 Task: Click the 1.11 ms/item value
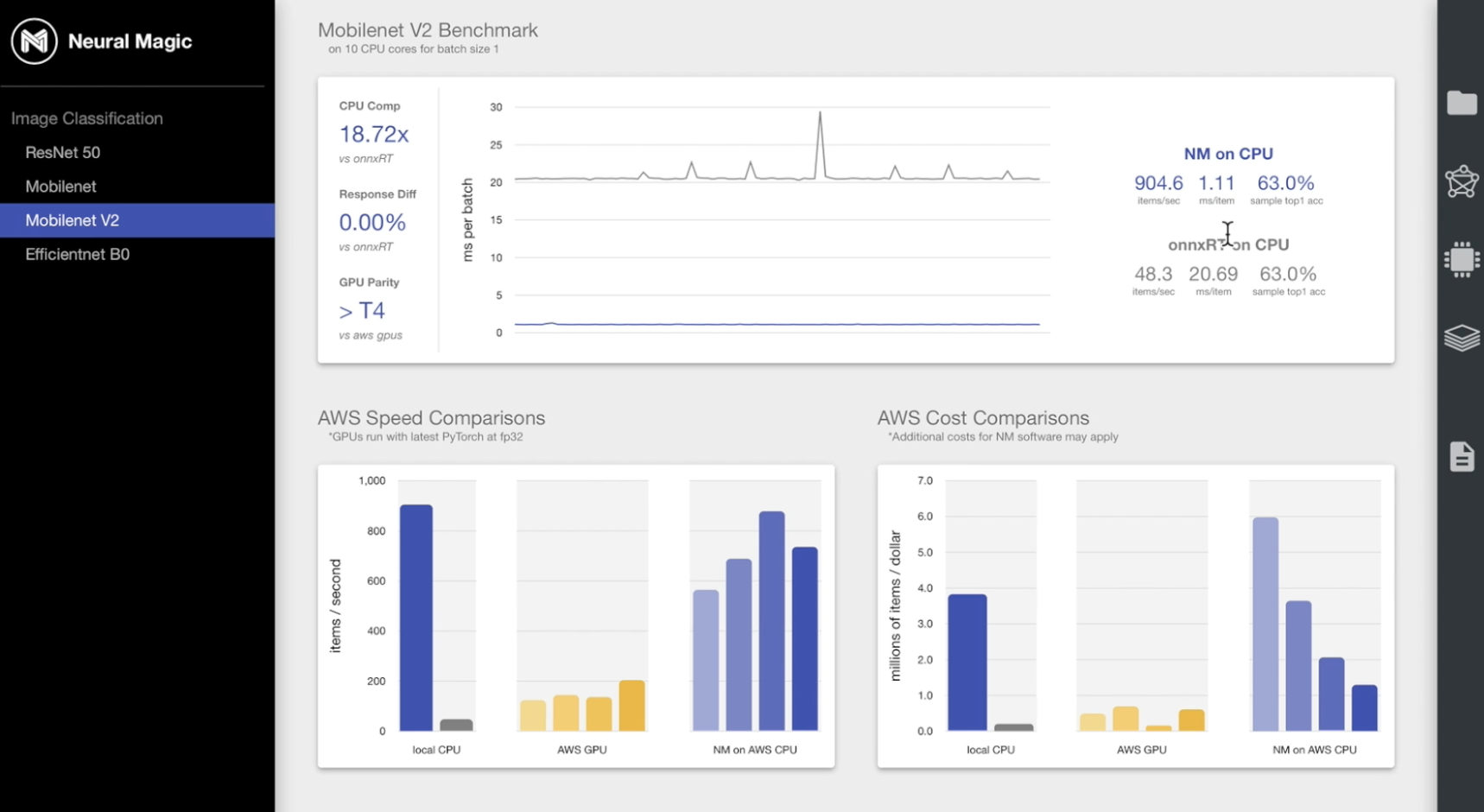(1216, 183)
